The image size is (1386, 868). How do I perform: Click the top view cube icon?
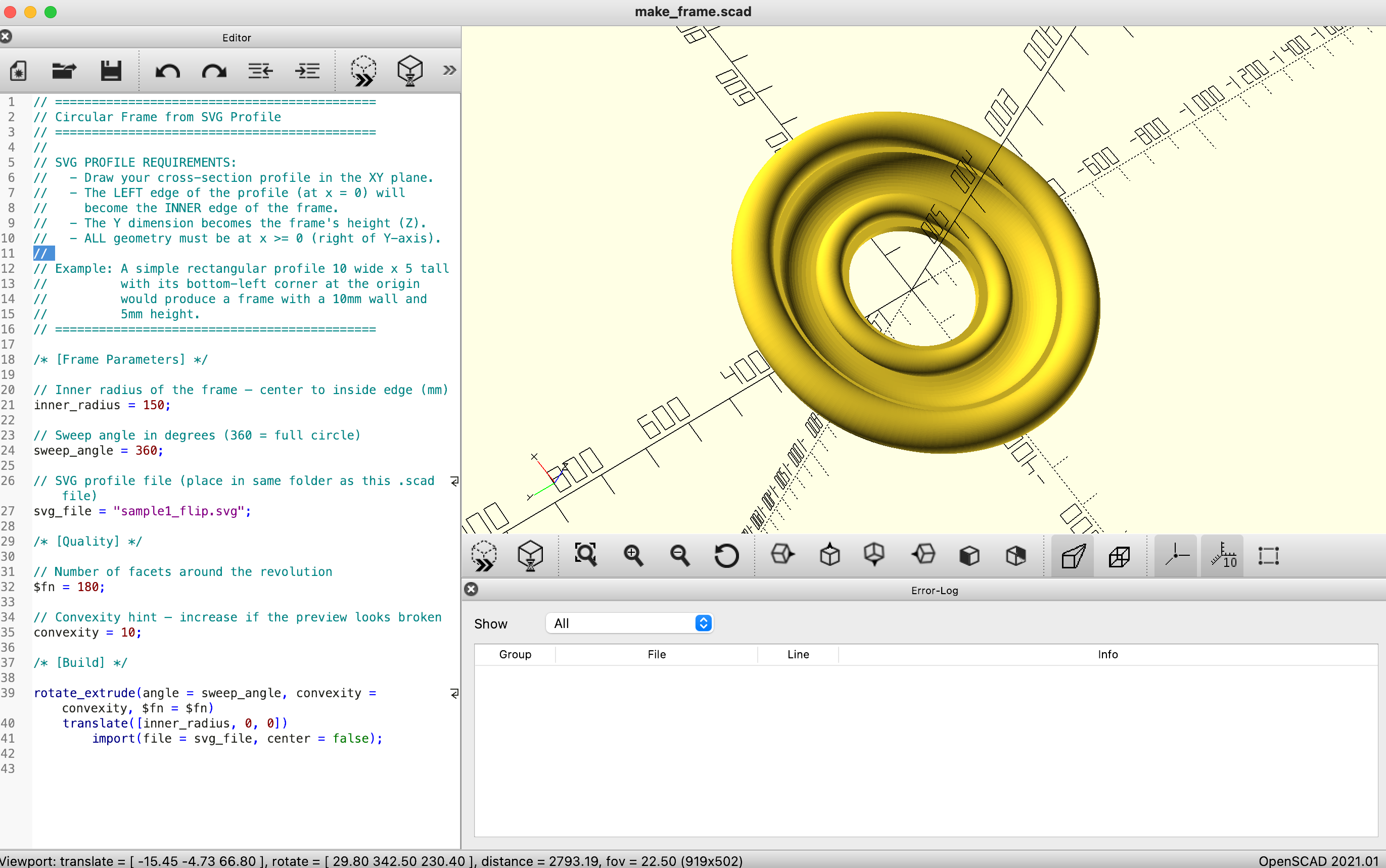coord(829,555)
